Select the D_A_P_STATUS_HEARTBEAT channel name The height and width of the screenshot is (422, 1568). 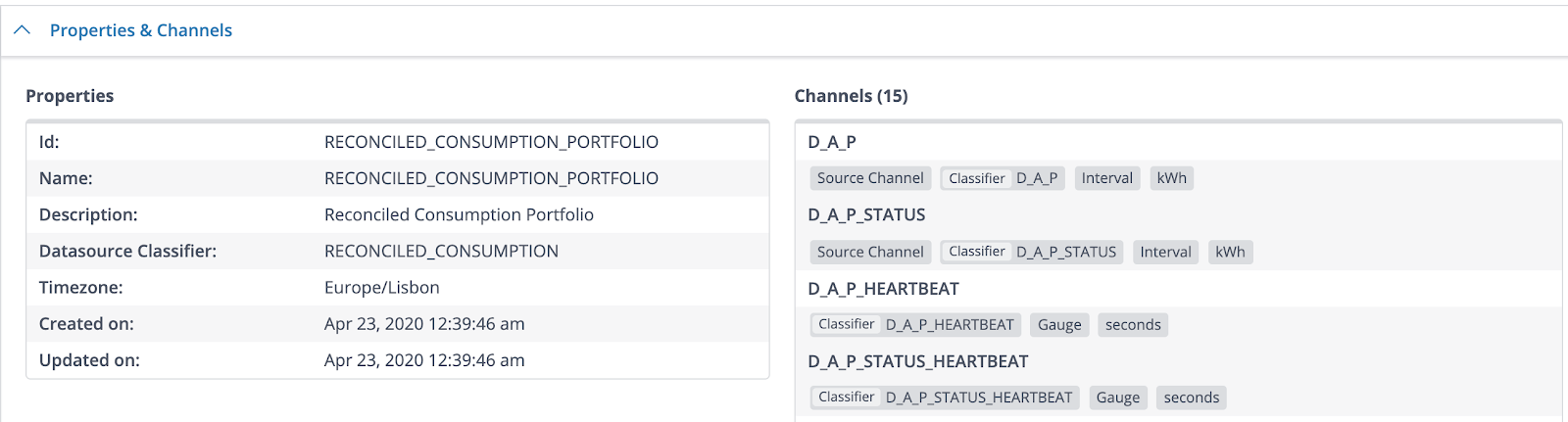tap(918, 361)
